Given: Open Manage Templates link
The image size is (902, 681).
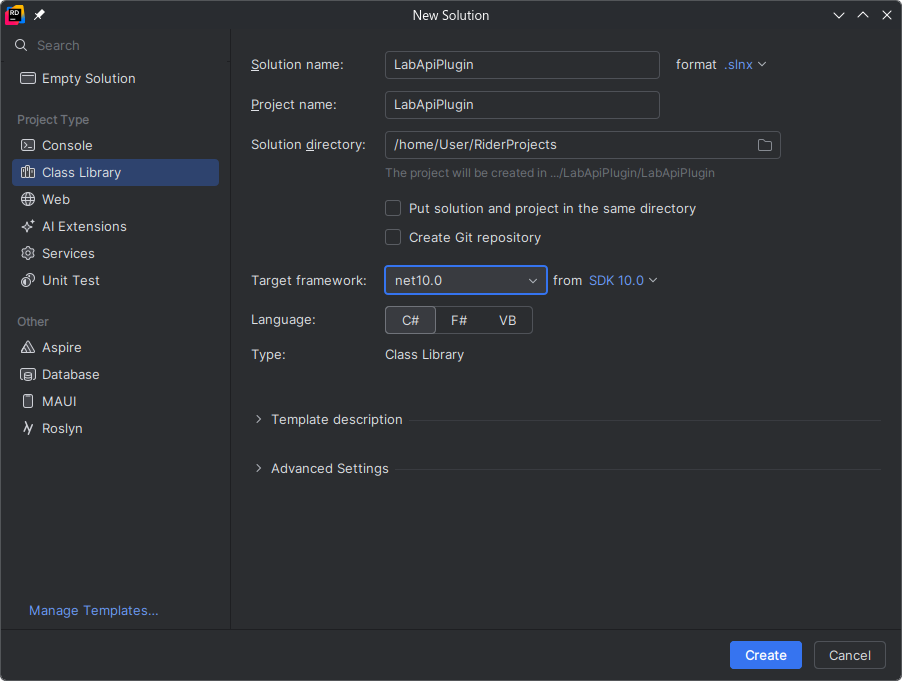Looking at the screenshot, I should [94, 610].
